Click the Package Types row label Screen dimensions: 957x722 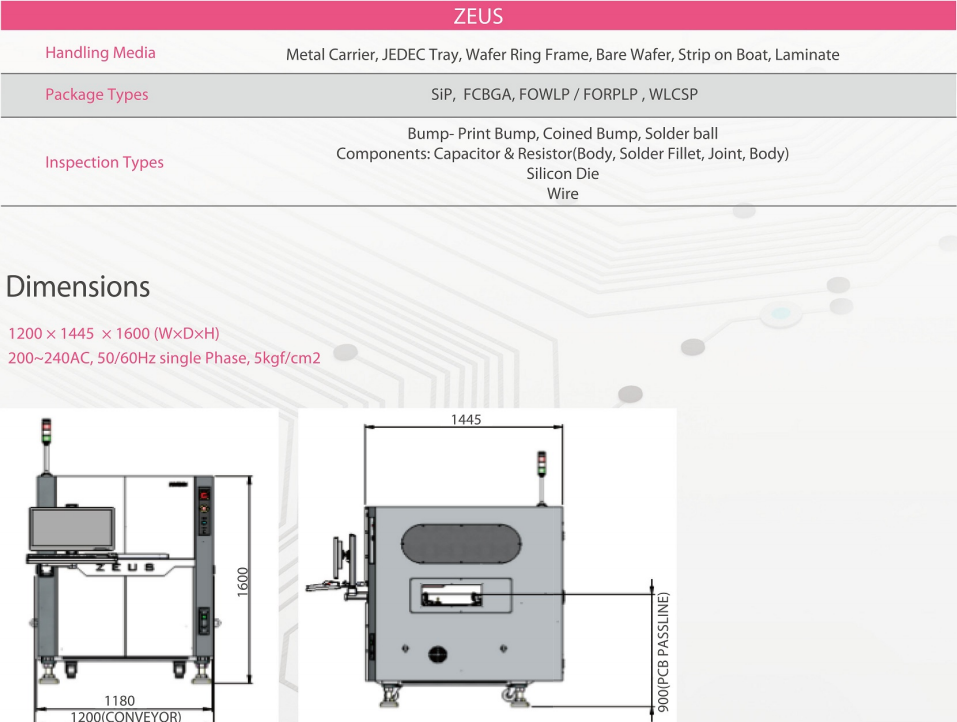[96, 95]
